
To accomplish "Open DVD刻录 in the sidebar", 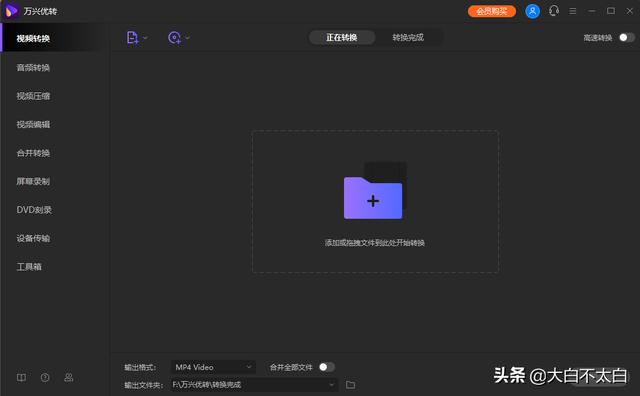I will pyautogui.click(x=34, y=210).
